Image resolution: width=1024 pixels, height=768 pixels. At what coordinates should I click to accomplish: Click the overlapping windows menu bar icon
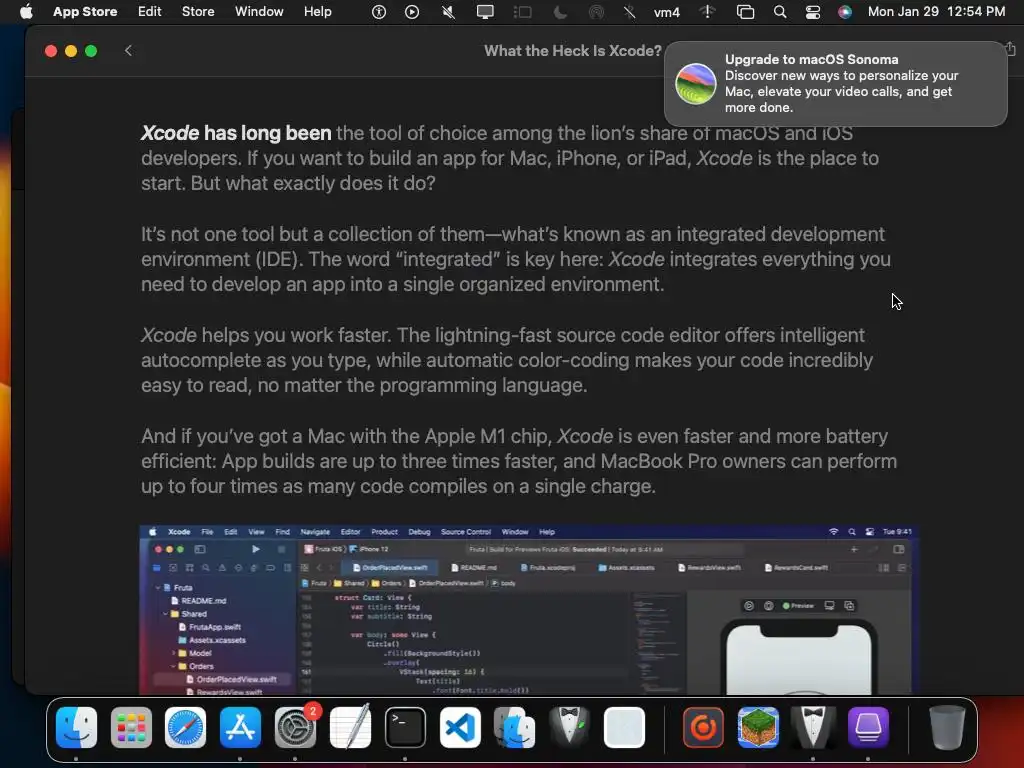(x=745, y=12)
